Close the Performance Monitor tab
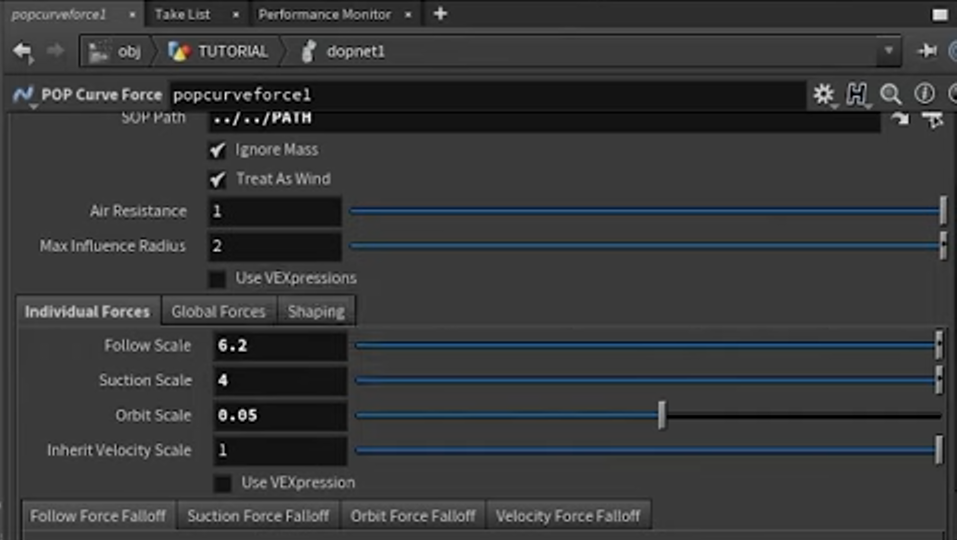The image size is (958, 540). [408, 14]
